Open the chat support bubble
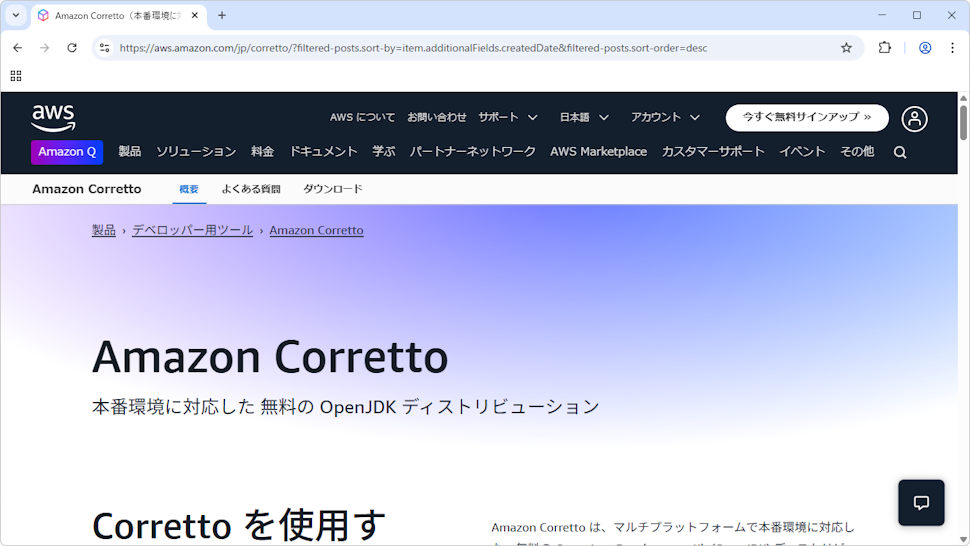 coord(921,503)
